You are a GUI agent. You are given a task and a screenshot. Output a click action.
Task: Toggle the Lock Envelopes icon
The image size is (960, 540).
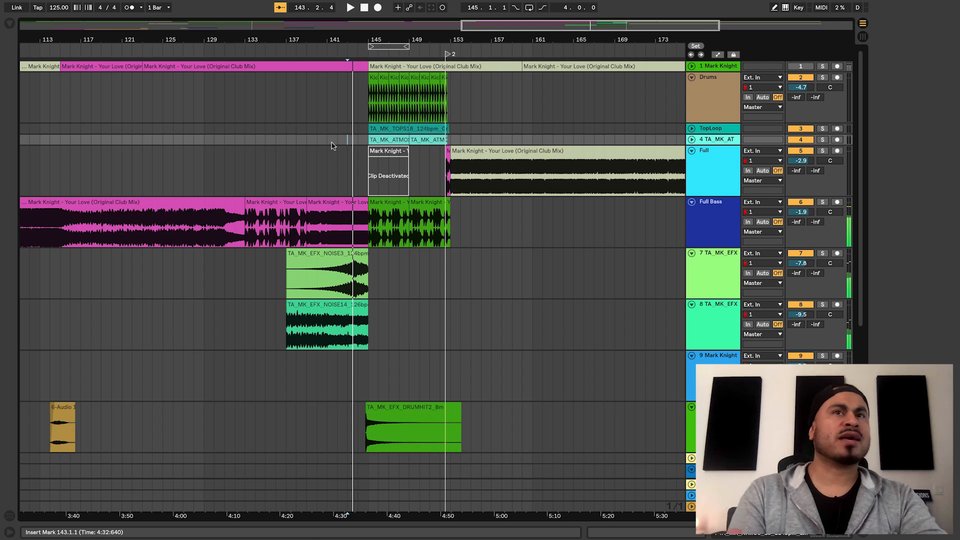point(733,54)
